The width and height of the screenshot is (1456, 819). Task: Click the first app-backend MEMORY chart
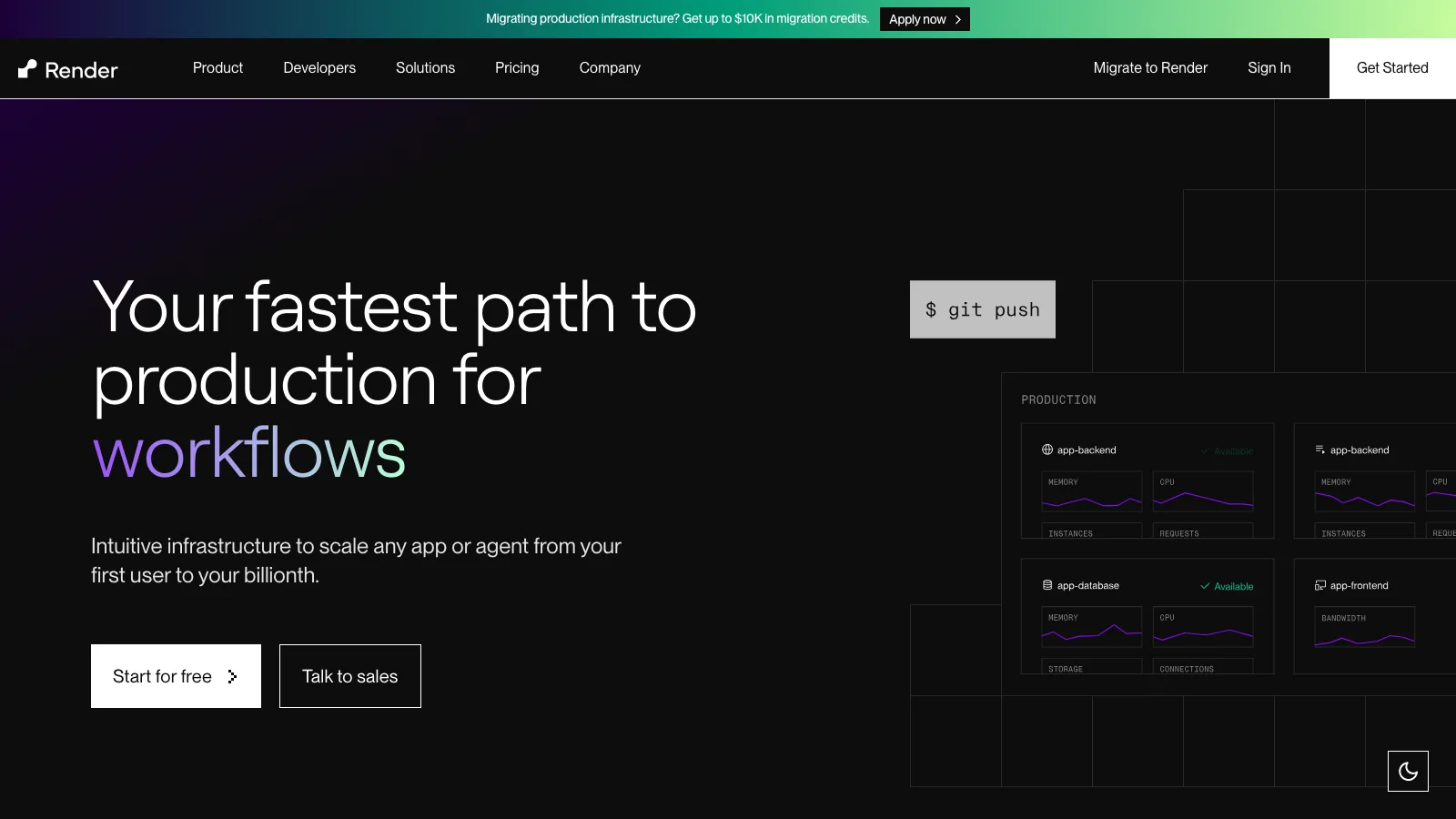1092,491
